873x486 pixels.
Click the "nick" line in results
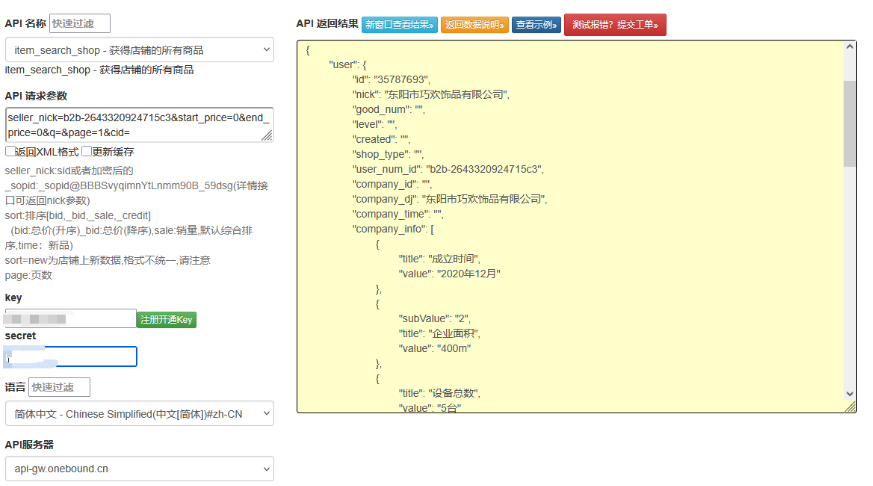point(431,95)
